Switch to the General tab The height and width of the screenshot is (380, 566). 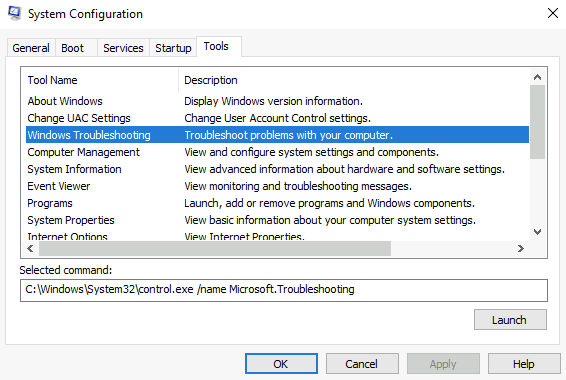pos(31,48)
